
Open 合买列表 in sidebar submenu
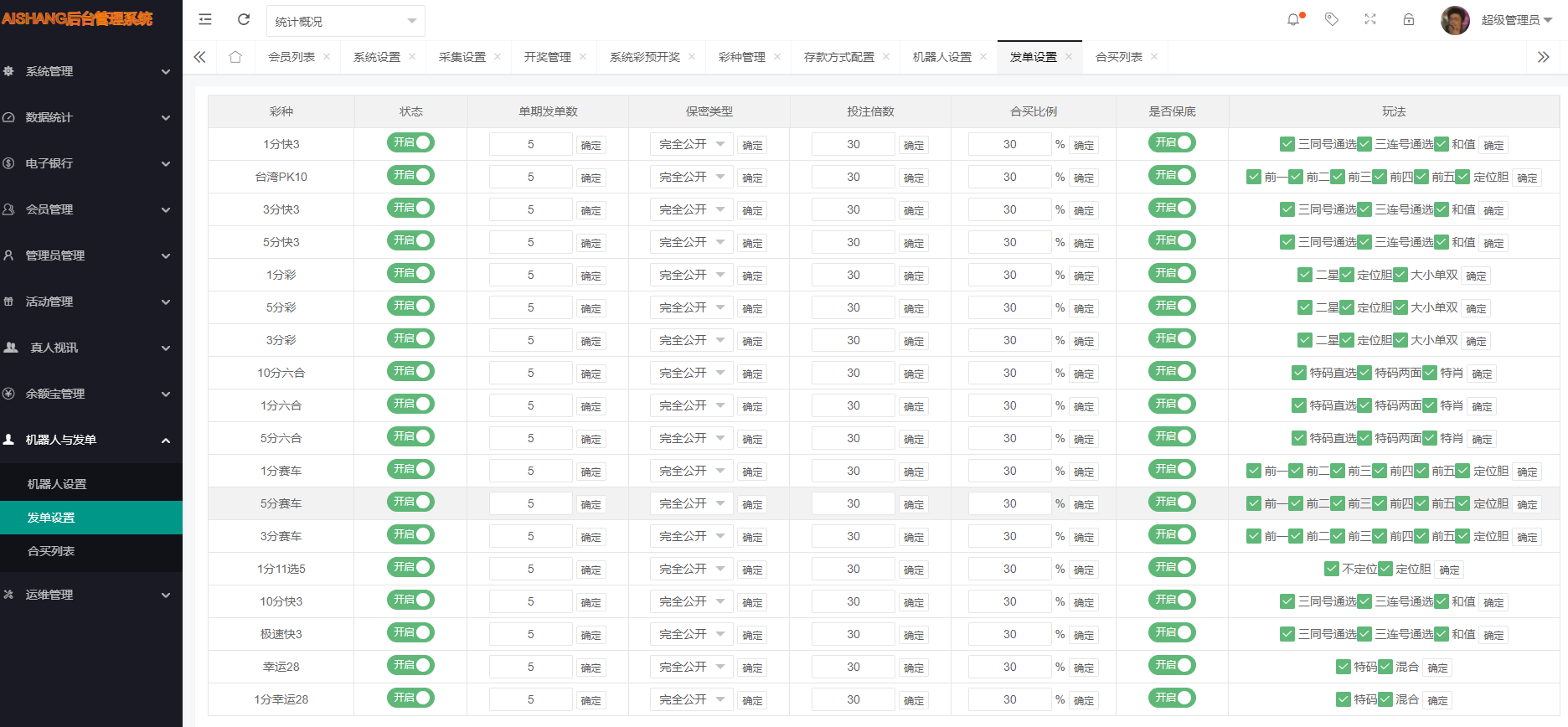coord(51,551)
